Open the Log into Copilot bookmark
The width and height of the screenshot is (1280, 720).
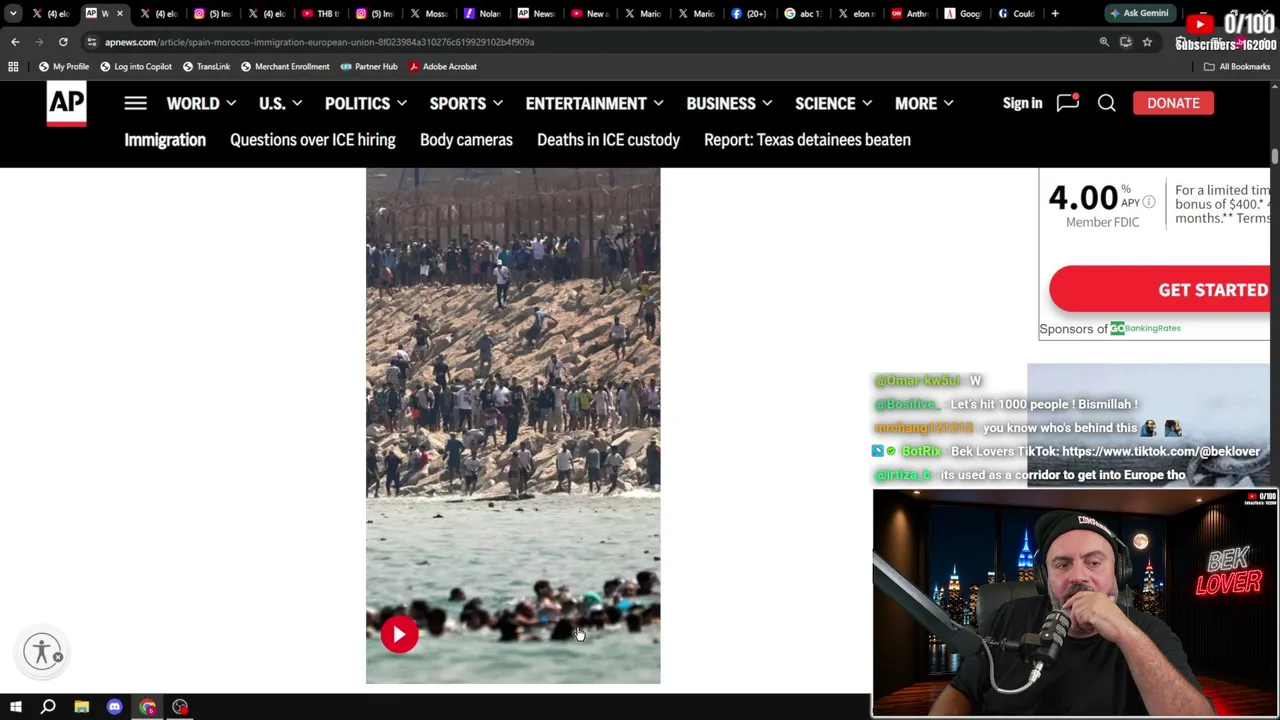pos(136,66)
